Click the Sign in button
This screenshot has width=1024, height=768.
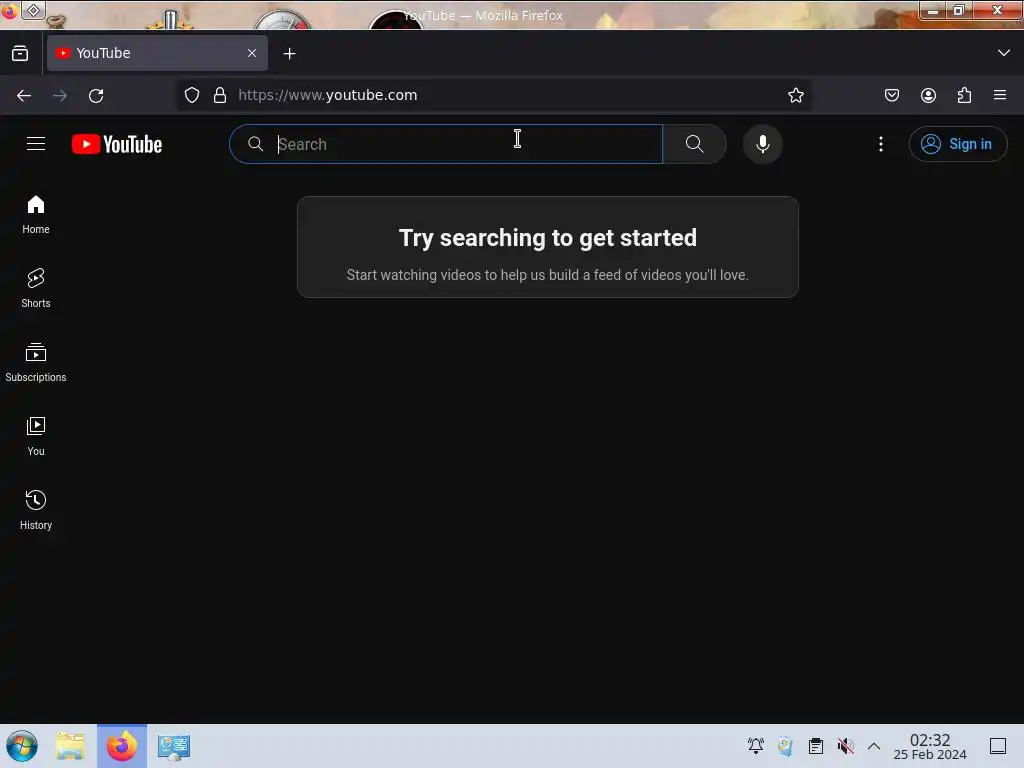pos(957,144)
